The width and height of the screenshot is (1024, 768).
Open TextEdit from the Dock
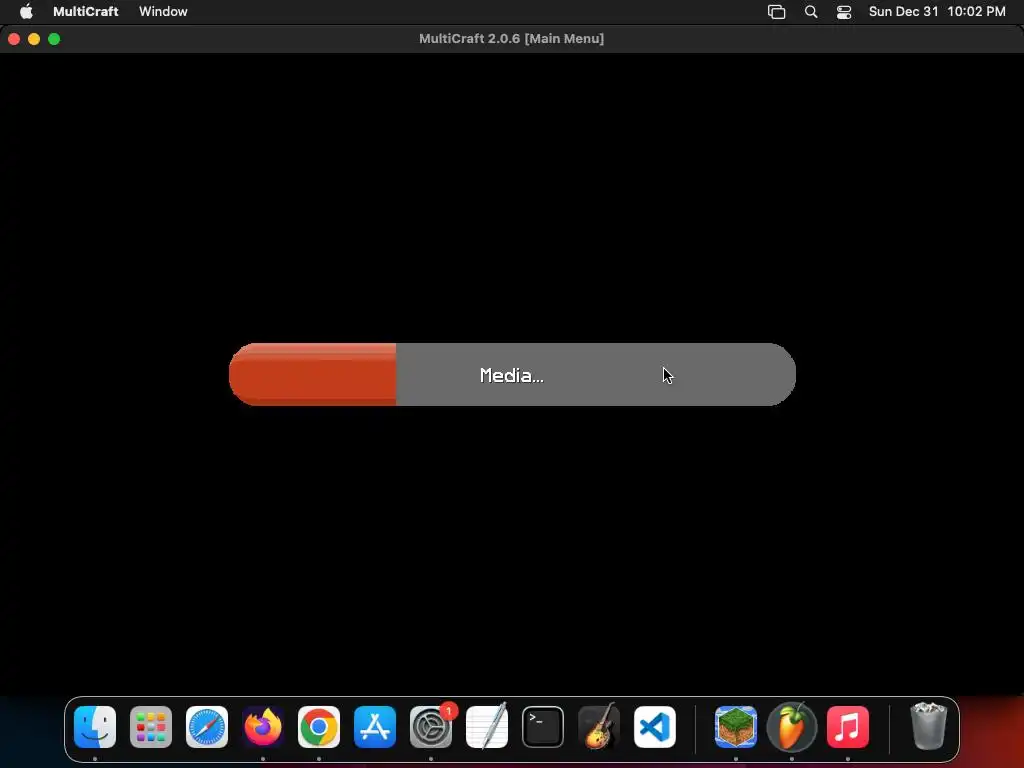pyautogui.click(x=487, y=727)
